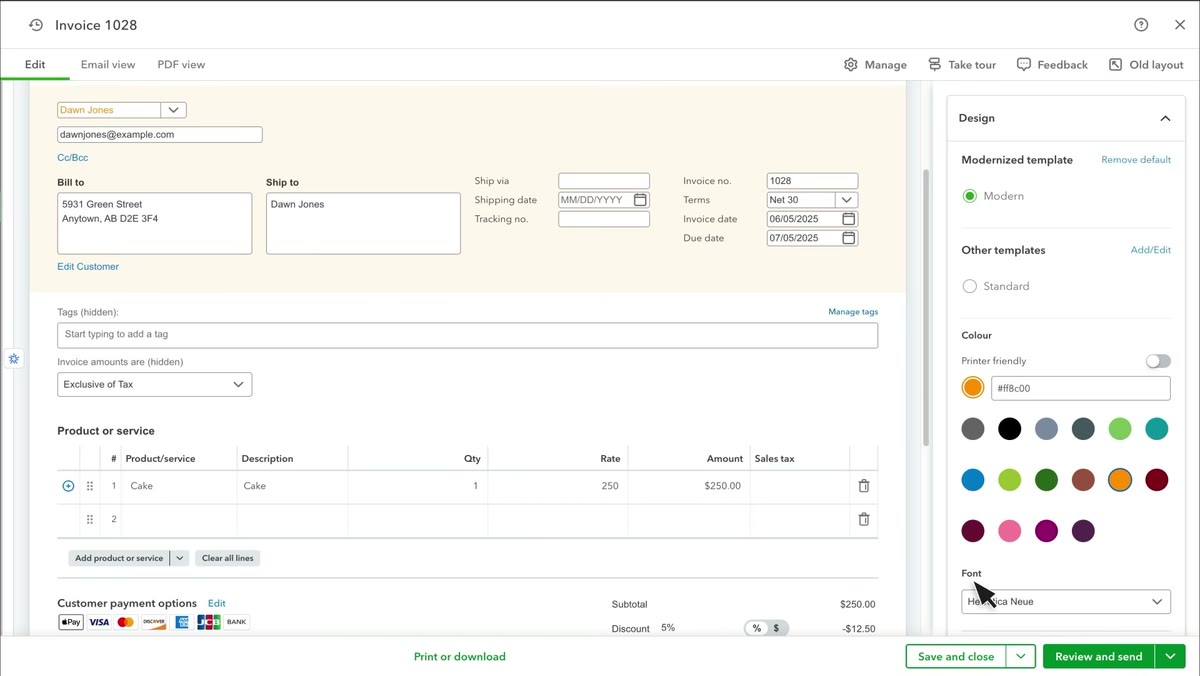The height and width of the screenshot is (676, 1200).
Task: Open invoice history clock icon
Action: [36, 25]
